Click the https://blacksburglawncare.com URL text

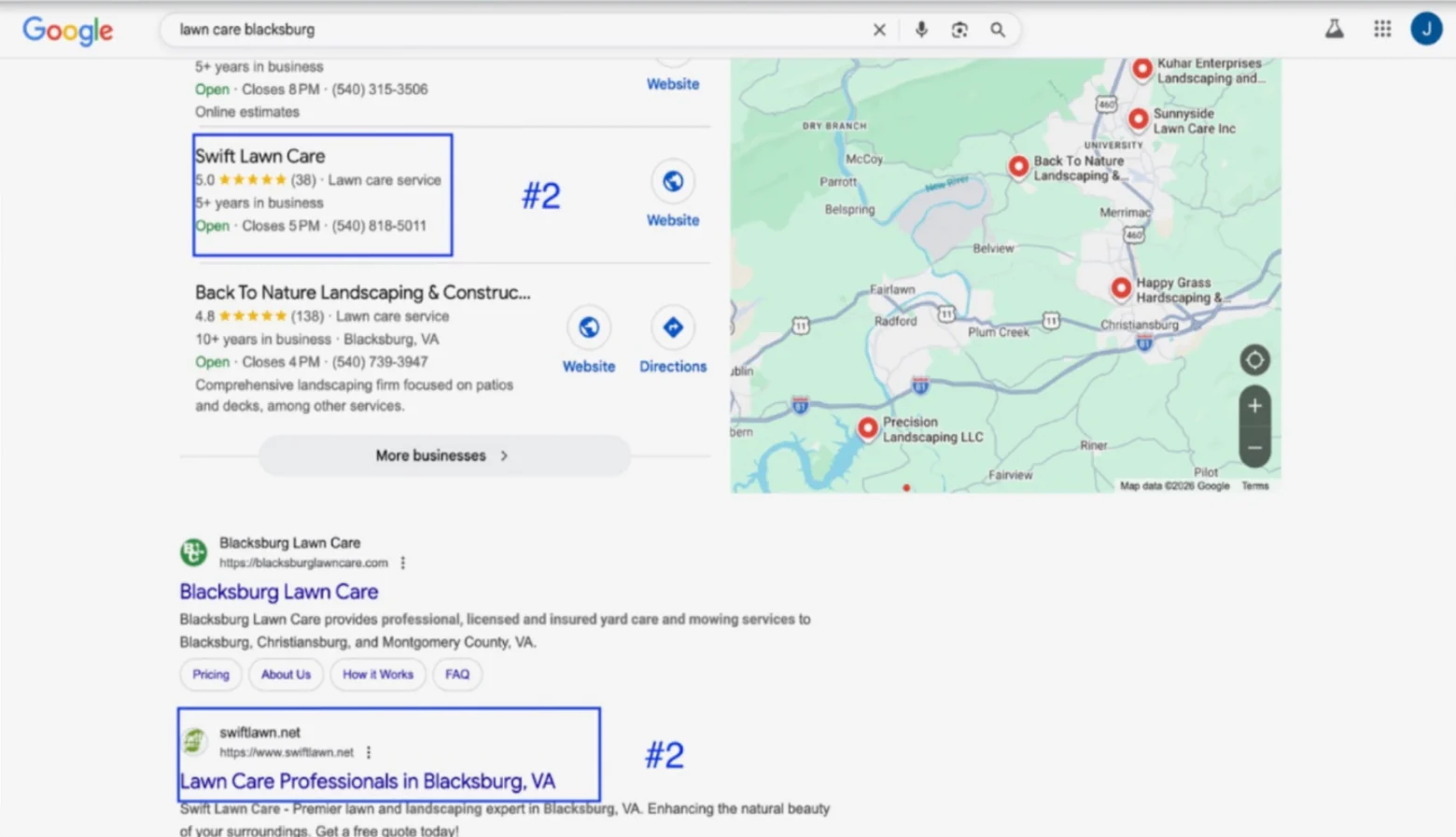303,563
